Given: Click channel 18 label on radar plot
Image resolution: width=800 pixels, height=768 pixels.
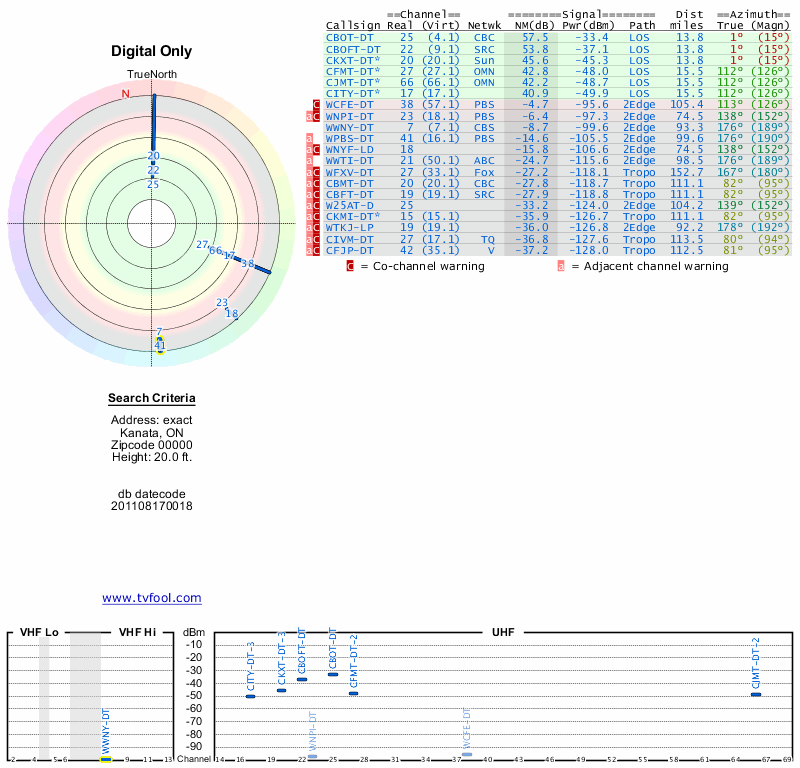Looking at the screenshot, I should (x=232, y=314).
